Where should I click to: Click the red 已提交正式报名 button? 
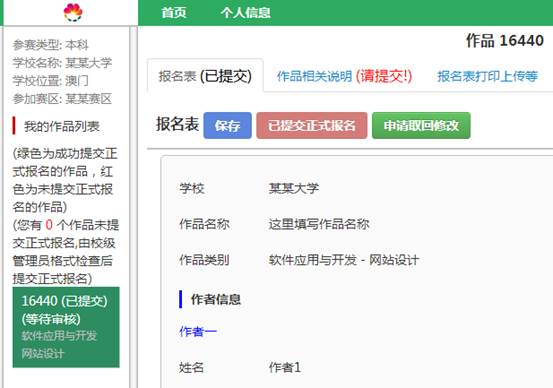point(312,126)
